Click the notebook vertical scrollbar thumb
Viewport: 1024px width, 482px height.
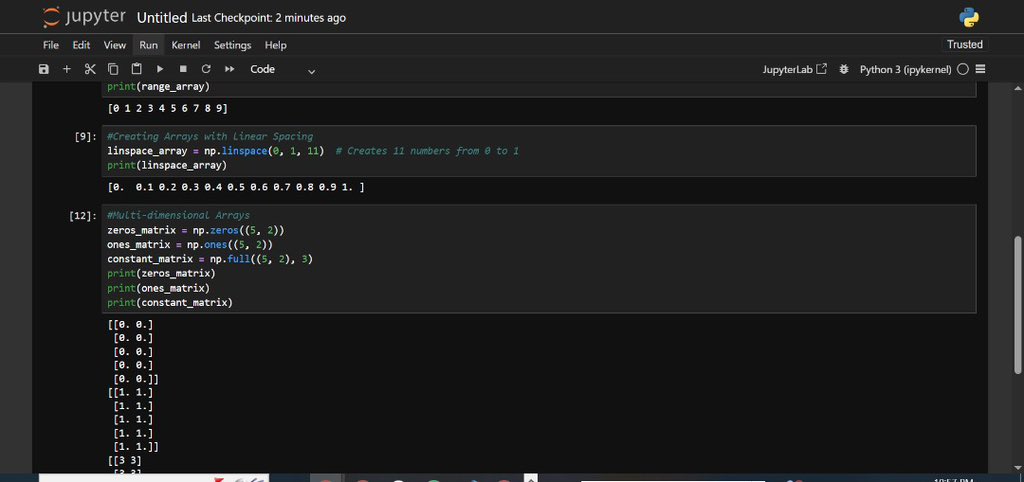point(1018,306)
